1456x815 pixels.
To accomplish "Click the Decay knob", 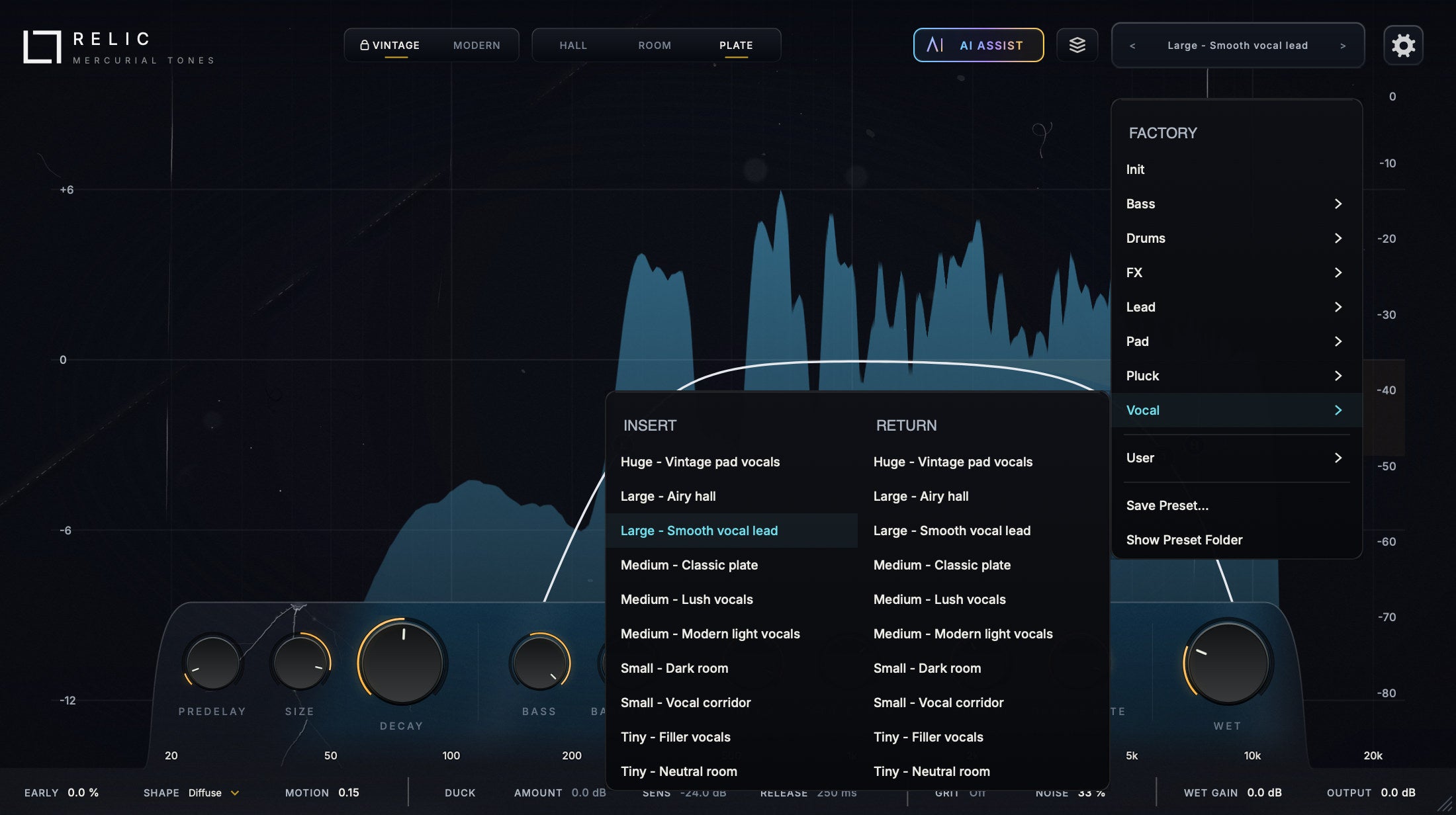I will 402,662.
